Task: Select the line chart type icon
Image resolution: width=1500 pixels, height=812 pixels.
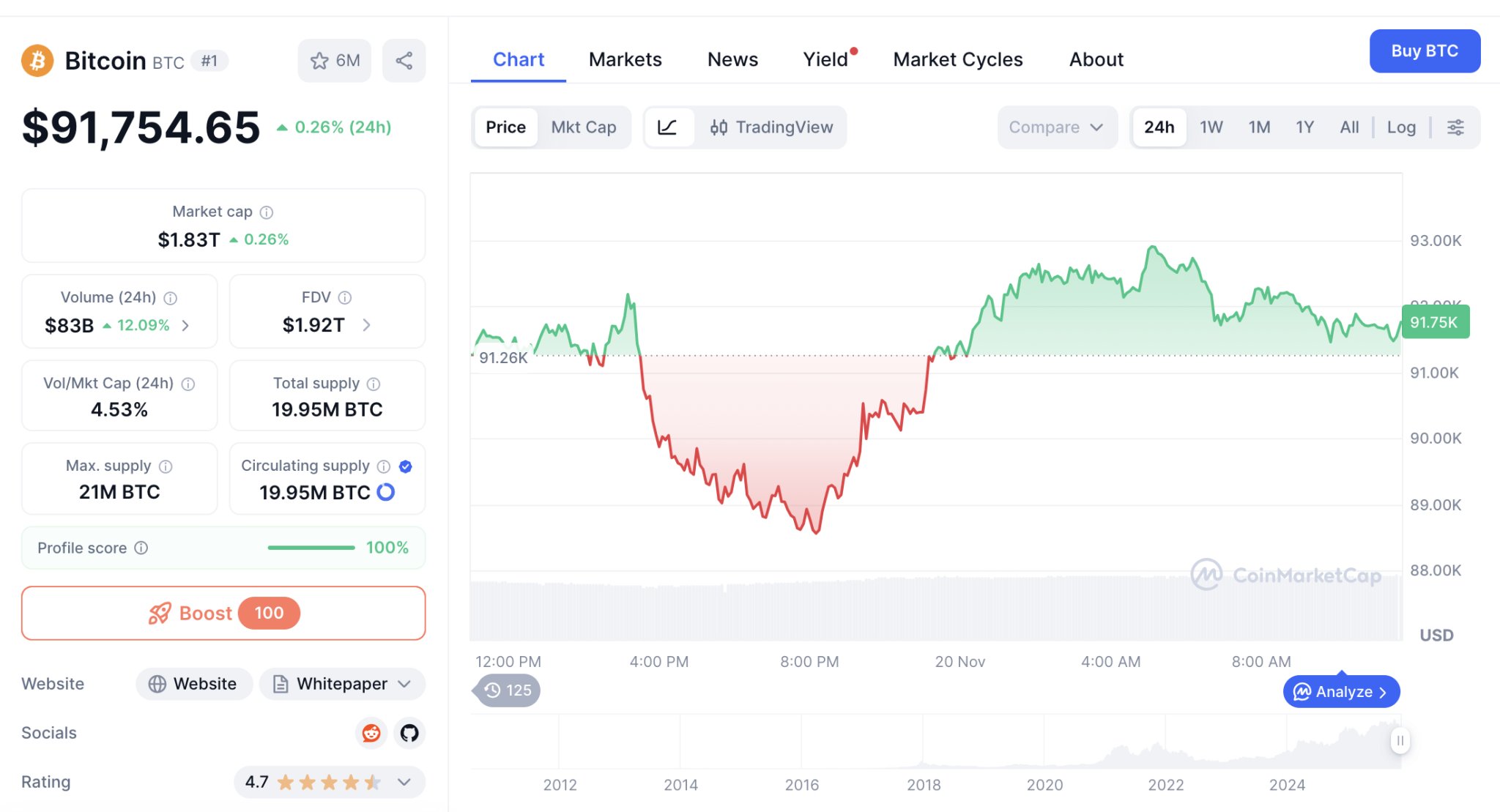Action: point(668,127)
